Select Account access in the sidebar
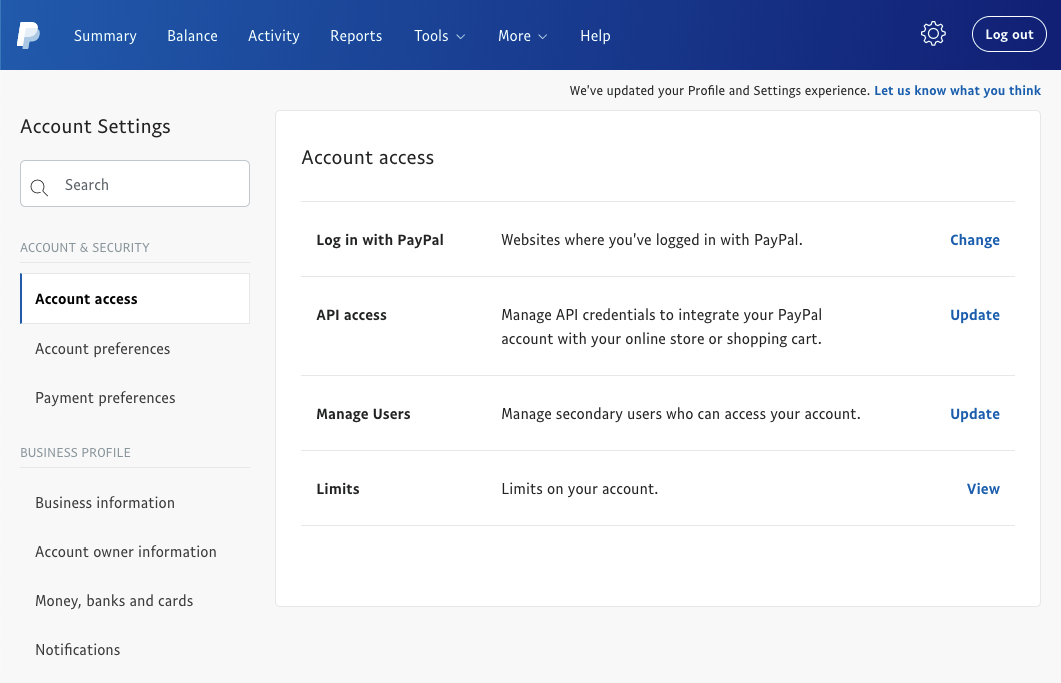 coord(135,299)
